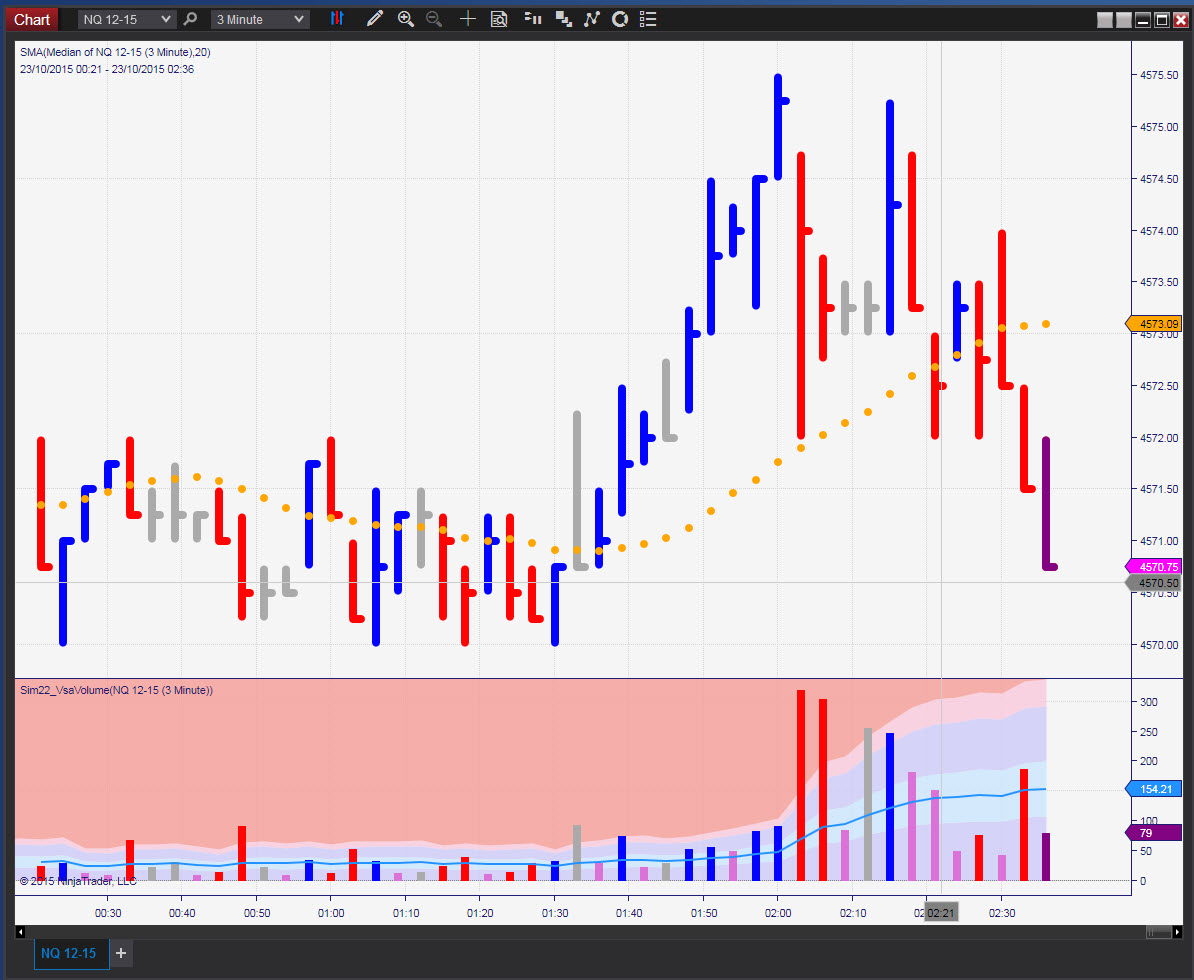
Task: Minimize the chart window
Action: coord(1143,20)
